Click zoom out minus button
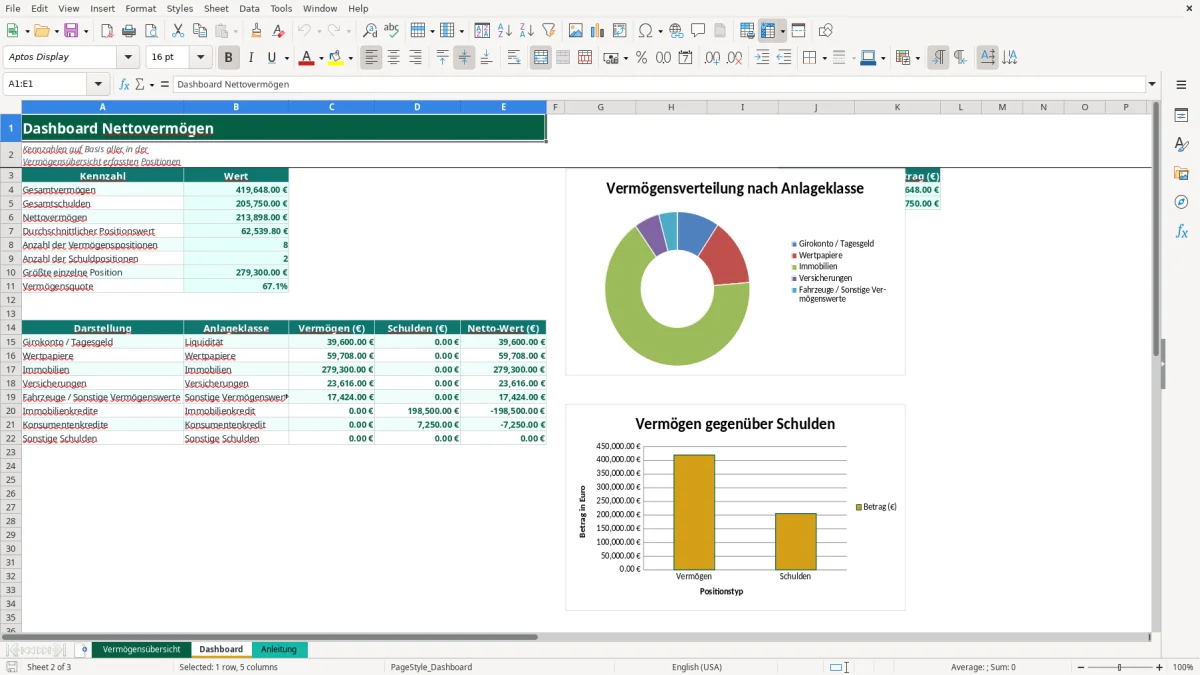The height and width of the screenshot is (675, 1200). pos(1080,667)
